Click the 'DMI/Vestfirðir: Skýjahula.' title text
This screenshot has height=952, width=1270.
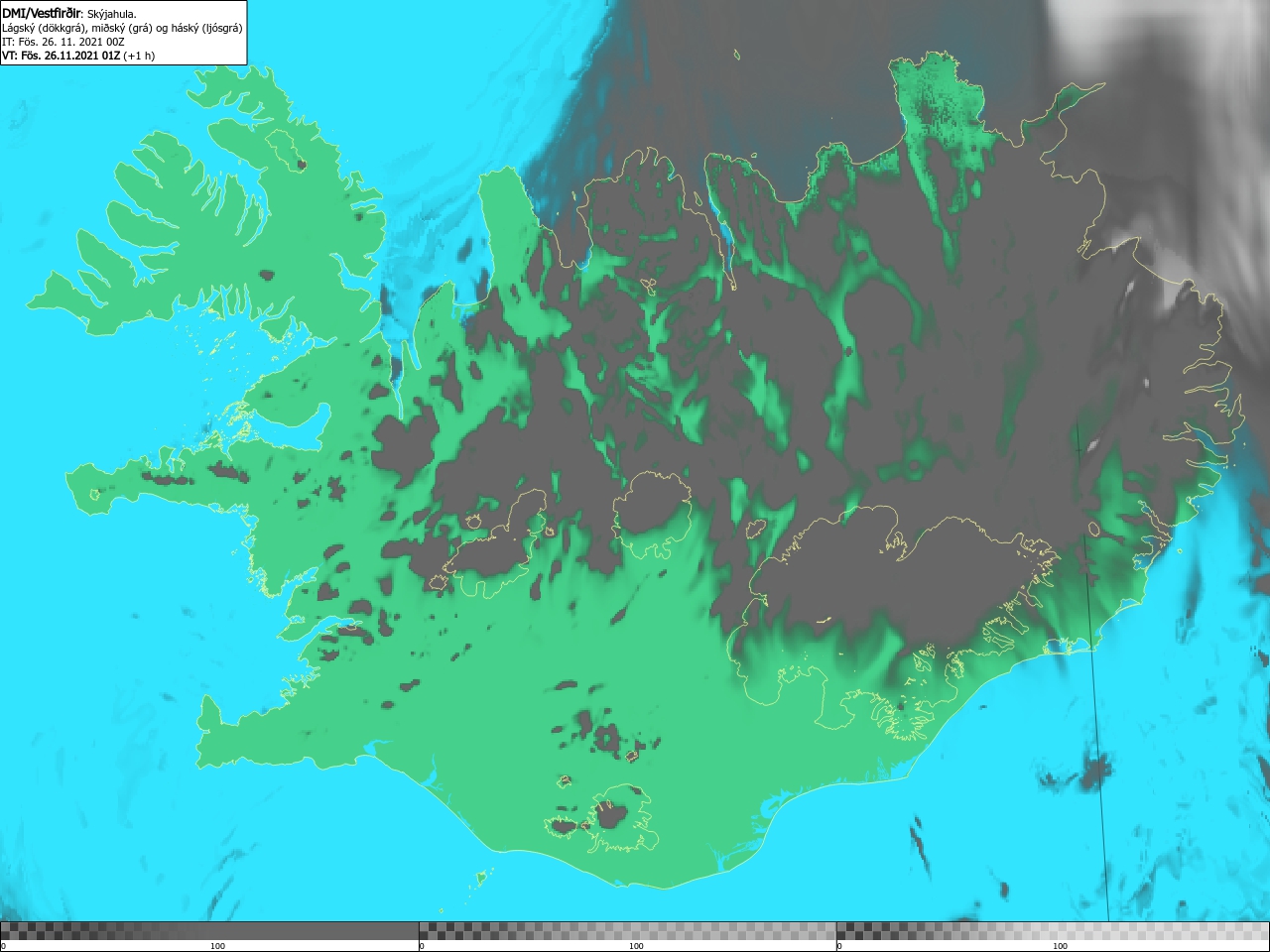click(x=69, y=14)
